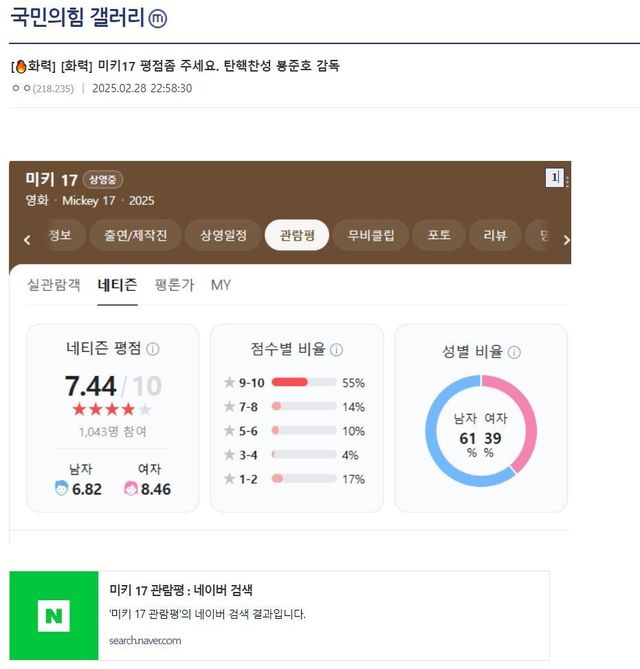Open the MY ratings tab
This screenshot has height=669, width=640.
coord(221,285)
